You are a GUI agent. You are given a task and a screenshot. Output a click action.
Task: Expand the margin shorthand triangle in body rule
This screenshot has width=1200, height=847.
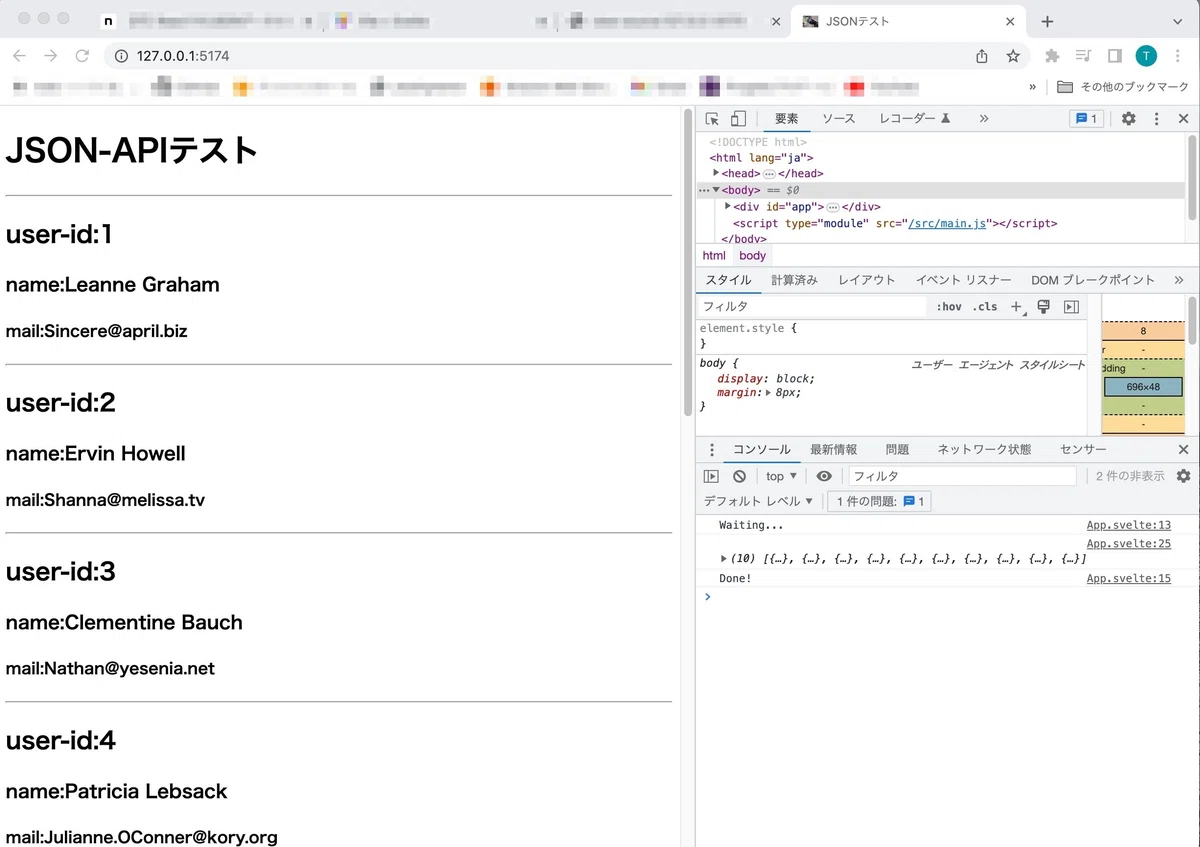coord(768,393)
